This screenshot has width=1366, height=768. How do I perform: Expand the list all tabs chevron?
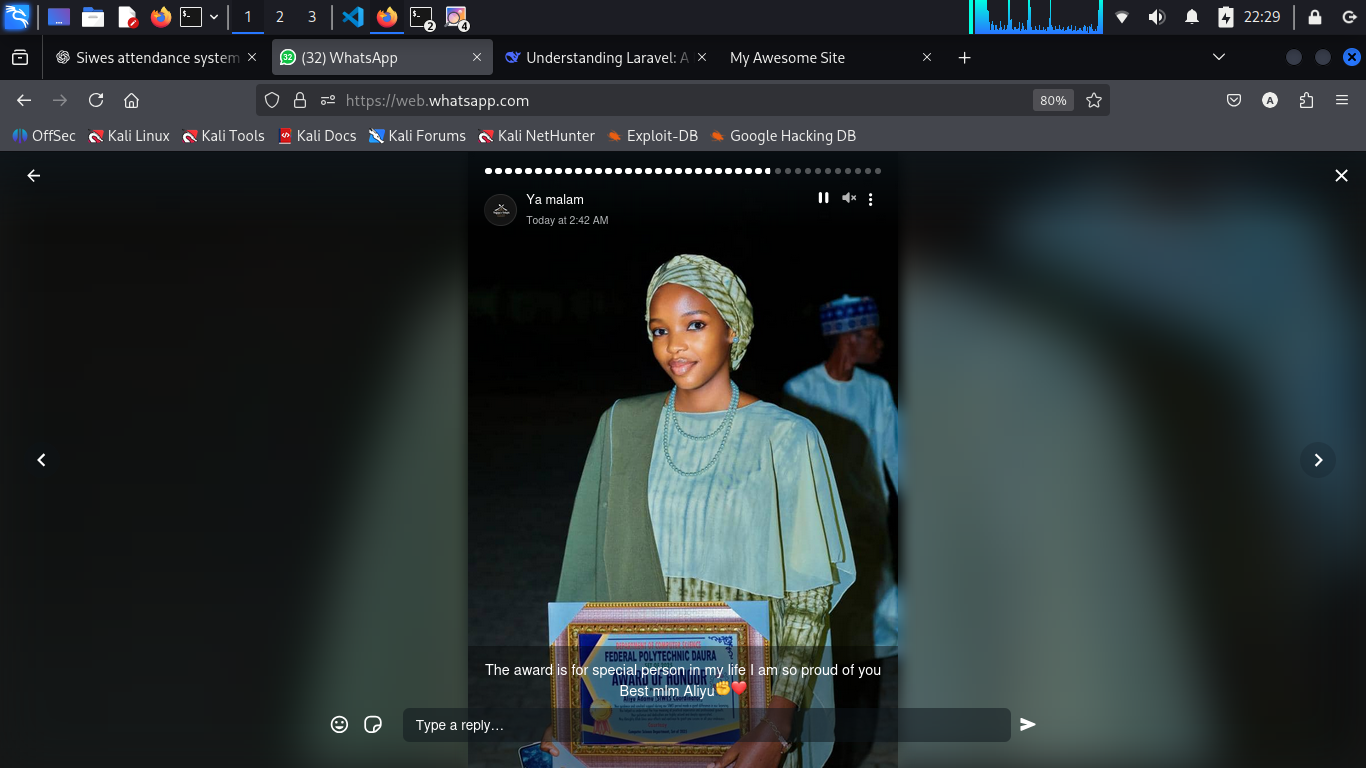(x=1218, y=58)
